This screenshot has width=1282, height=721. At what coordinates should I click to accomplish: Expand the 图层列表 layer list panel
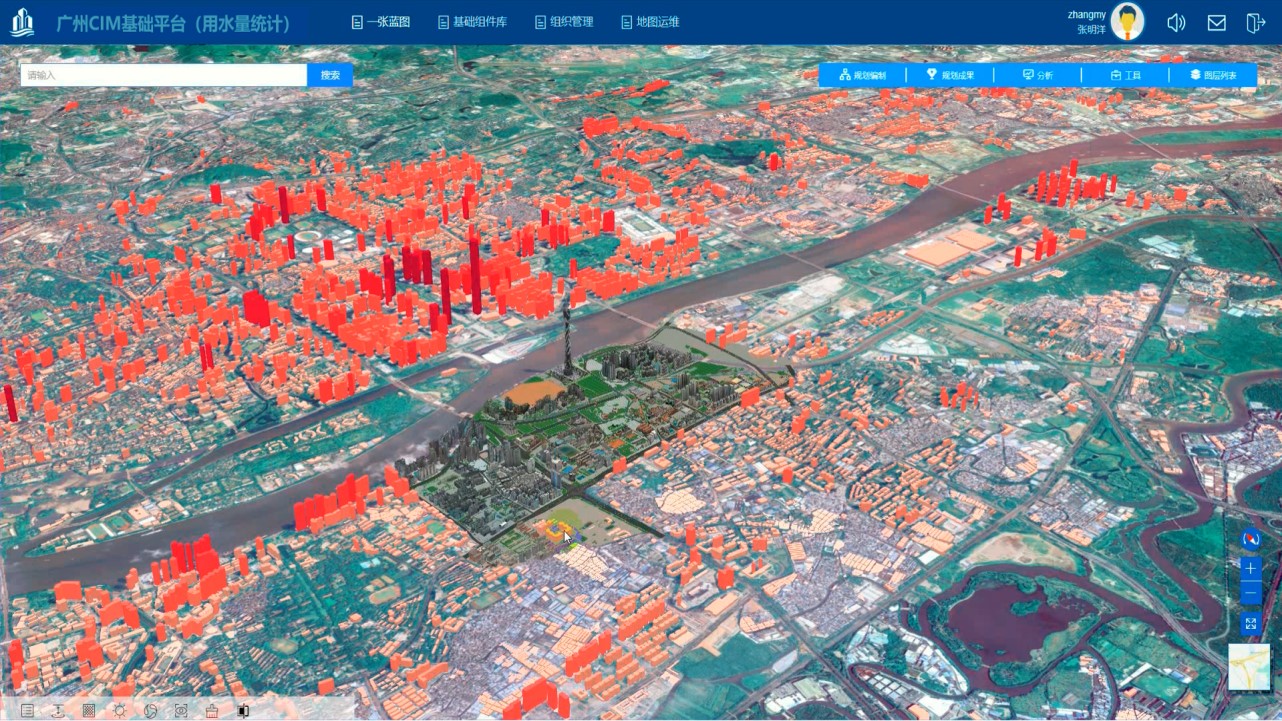(x=1212, y=75)
